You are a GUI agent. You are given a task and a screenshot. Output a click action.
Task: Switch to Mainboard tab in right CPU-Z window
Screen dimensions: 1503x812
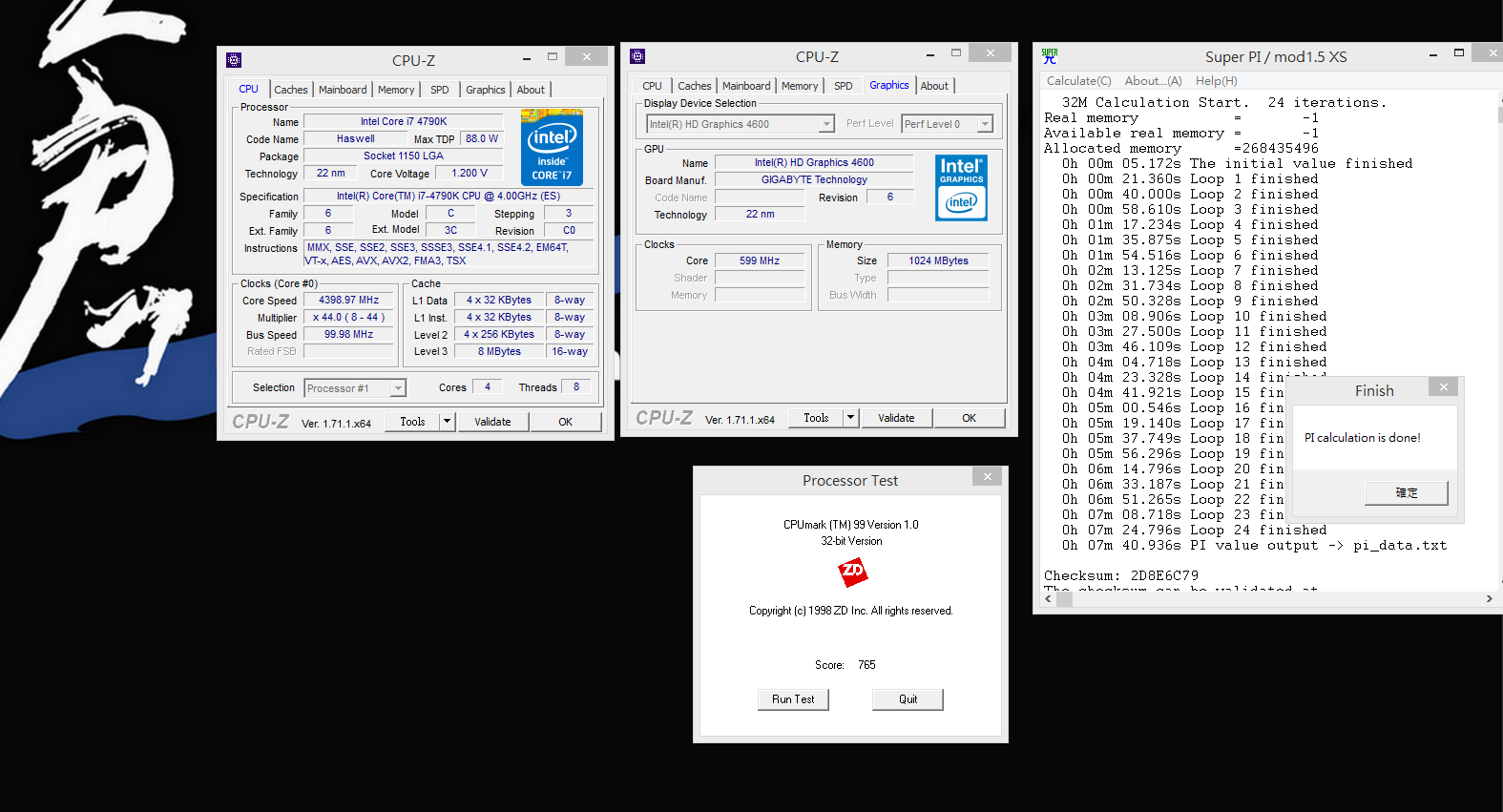746,86
